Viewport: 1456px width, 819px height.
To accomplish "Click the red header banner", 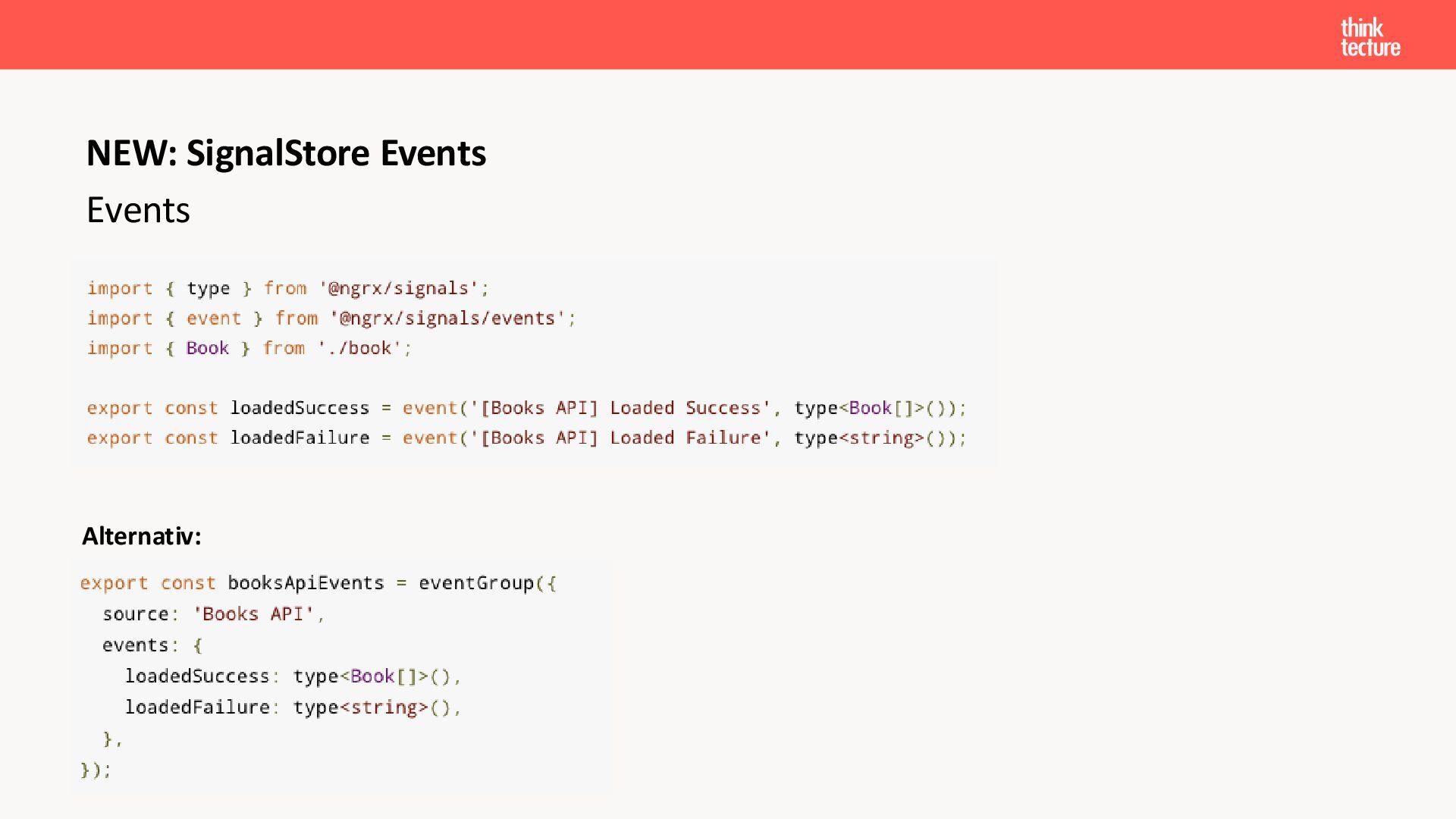I will [x=728, y=35].
